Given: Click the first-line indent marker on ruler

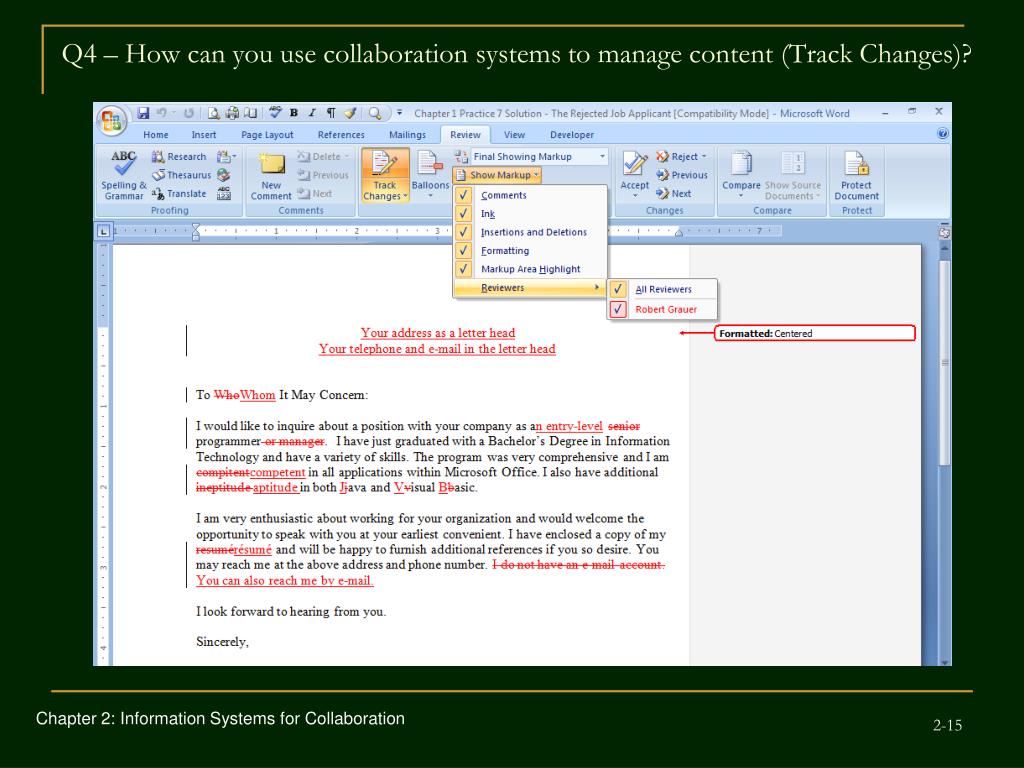Looking at the screenshot, I should point(196,227).
